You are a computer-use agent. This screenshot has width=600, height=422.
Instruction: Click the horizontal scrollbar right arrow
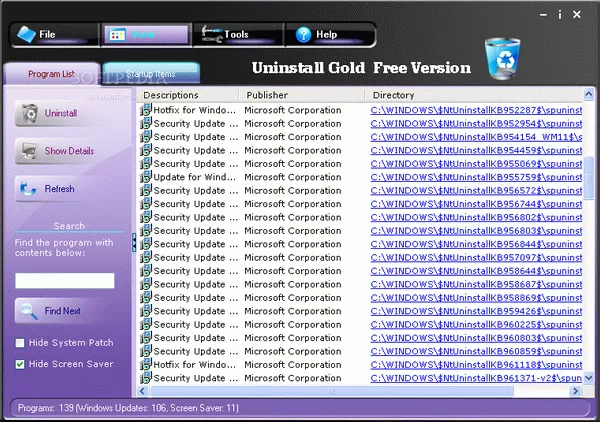coord(575,391)
